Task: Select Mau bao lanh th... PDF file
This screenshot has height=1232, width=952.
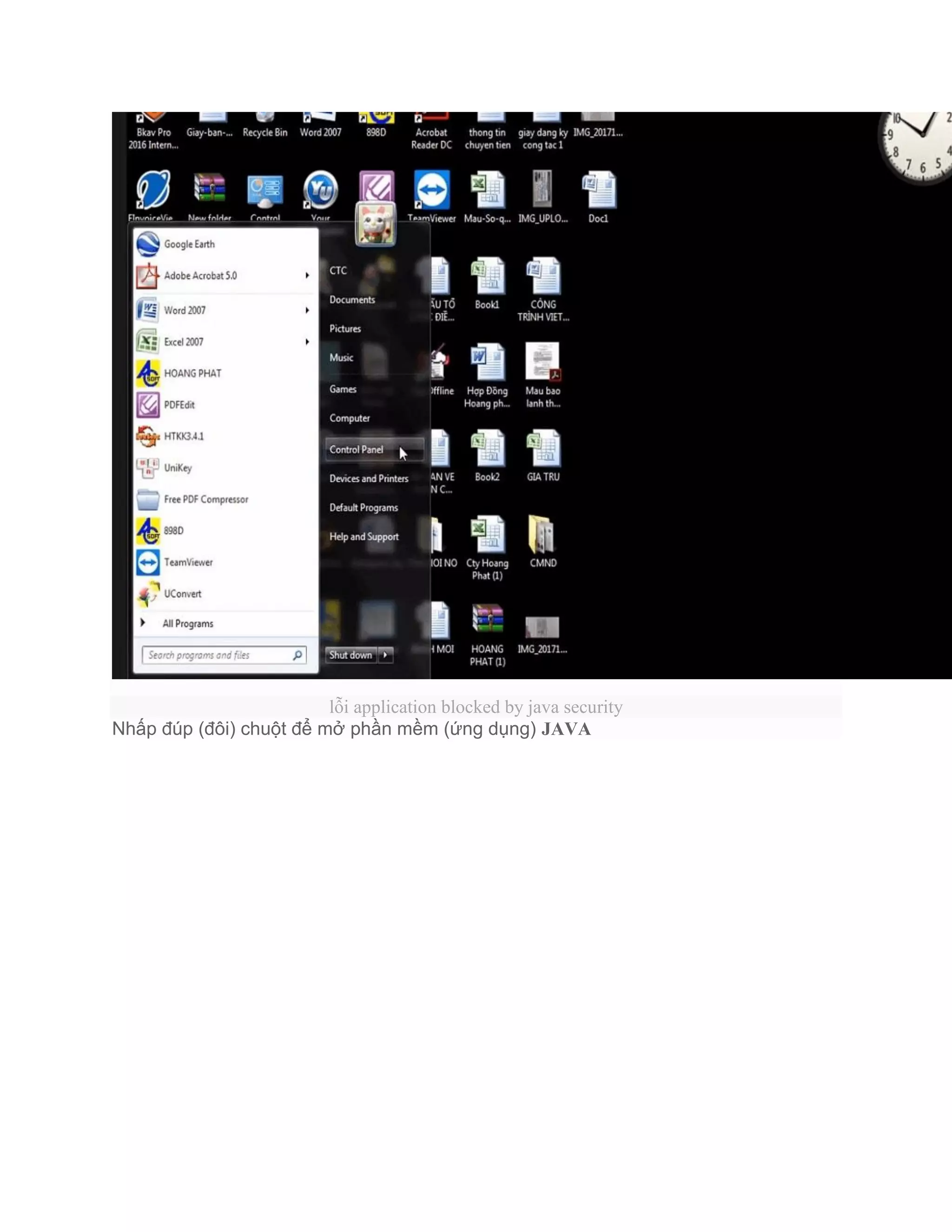Action: 542,376
